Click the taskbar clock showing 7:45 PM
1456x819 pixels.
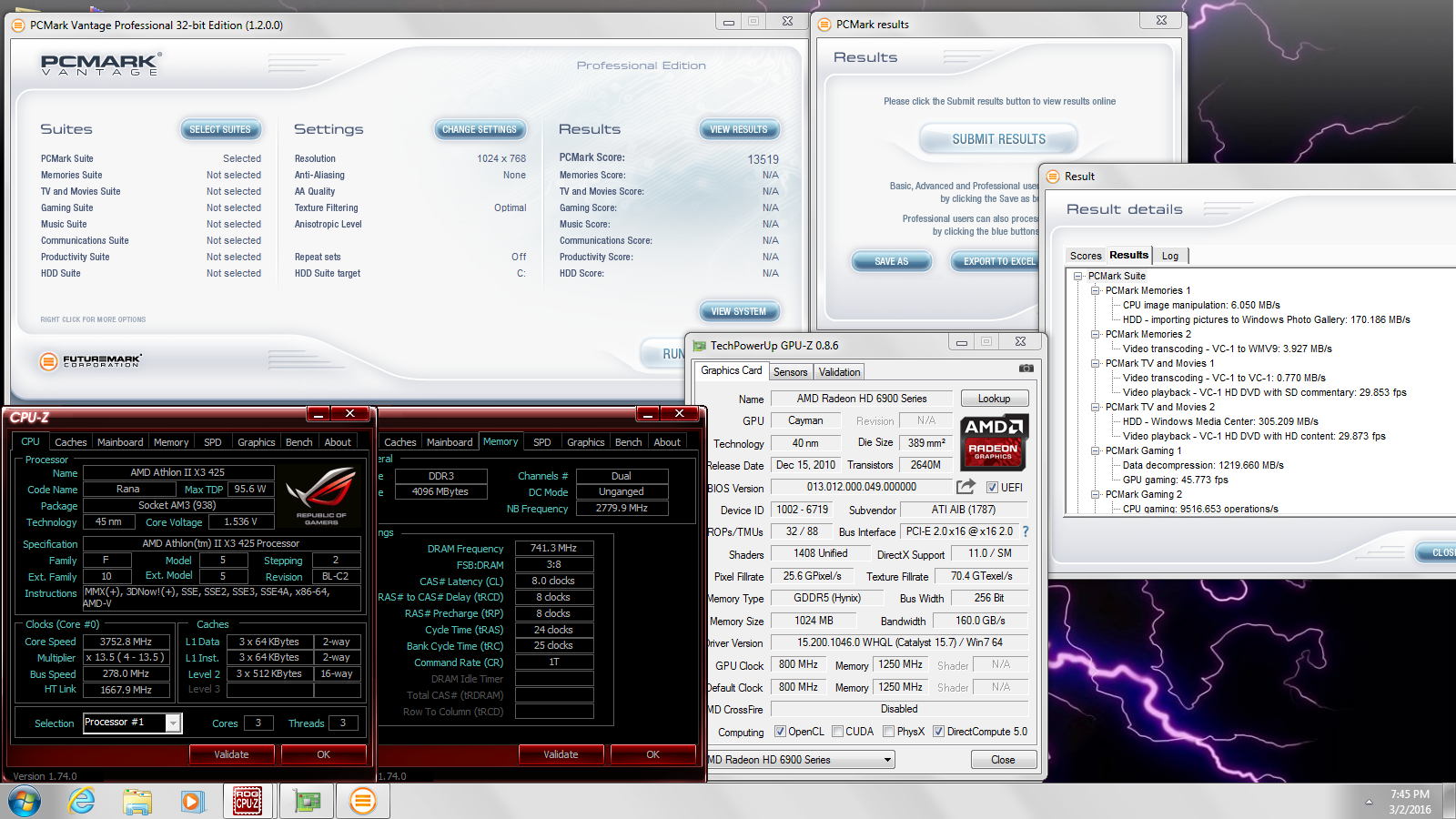[1410, 794]
